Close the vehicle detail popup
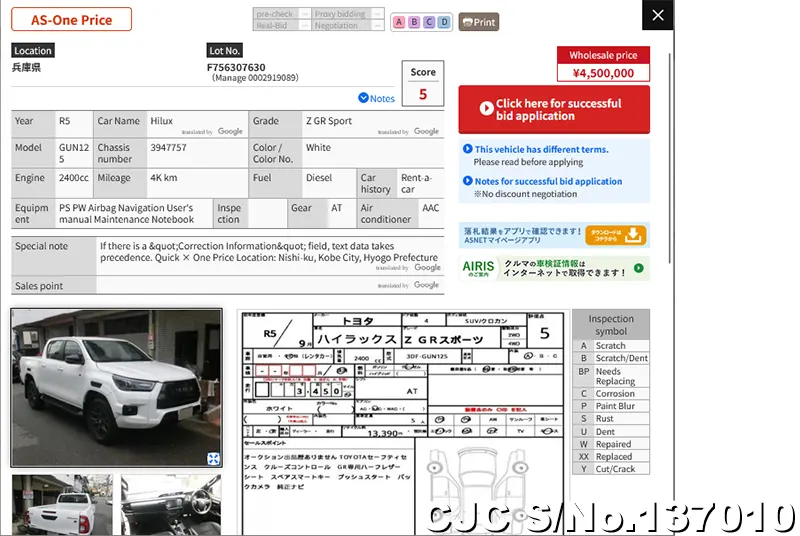This screenshot has width=800, height=536. pyautogui.click(x=657, y=15)
